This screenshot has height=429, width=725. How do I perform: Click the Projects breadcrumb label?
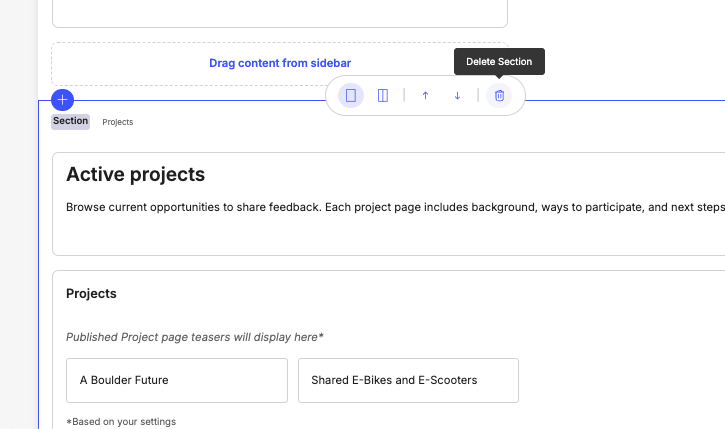[118, 122]
